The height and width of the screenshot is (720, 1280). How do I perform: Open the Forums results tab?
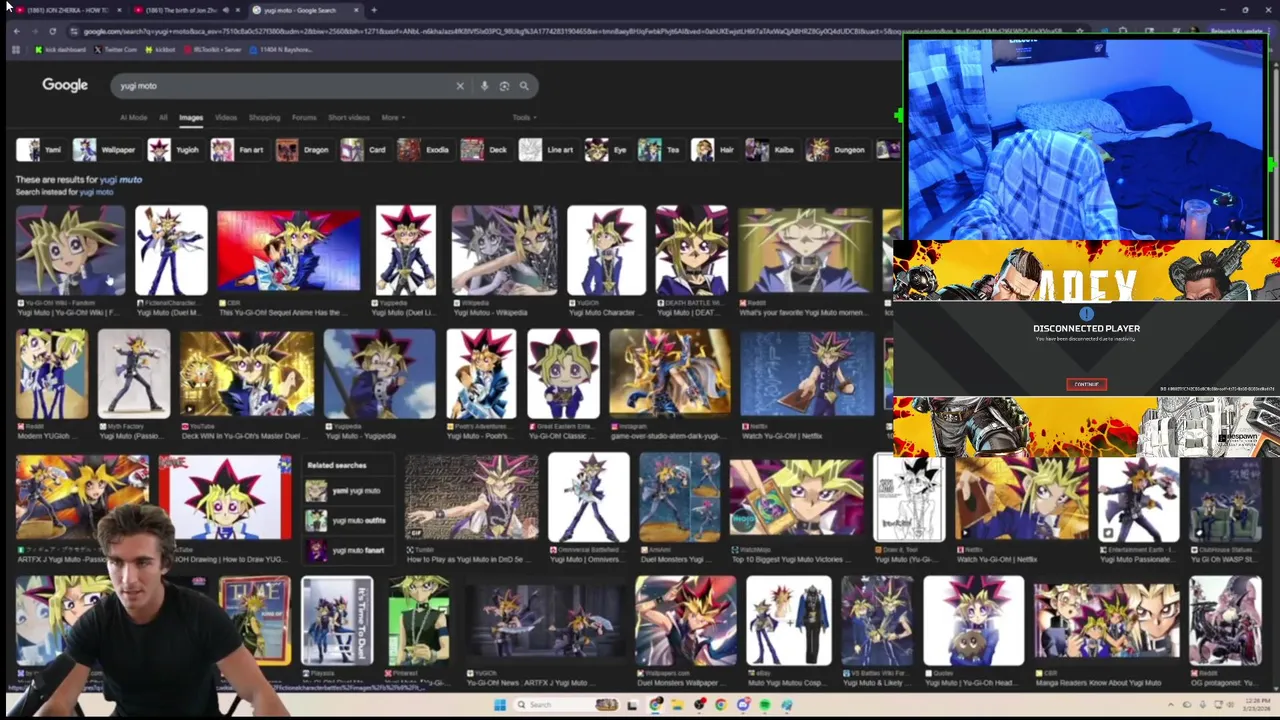tap(304, 118)
